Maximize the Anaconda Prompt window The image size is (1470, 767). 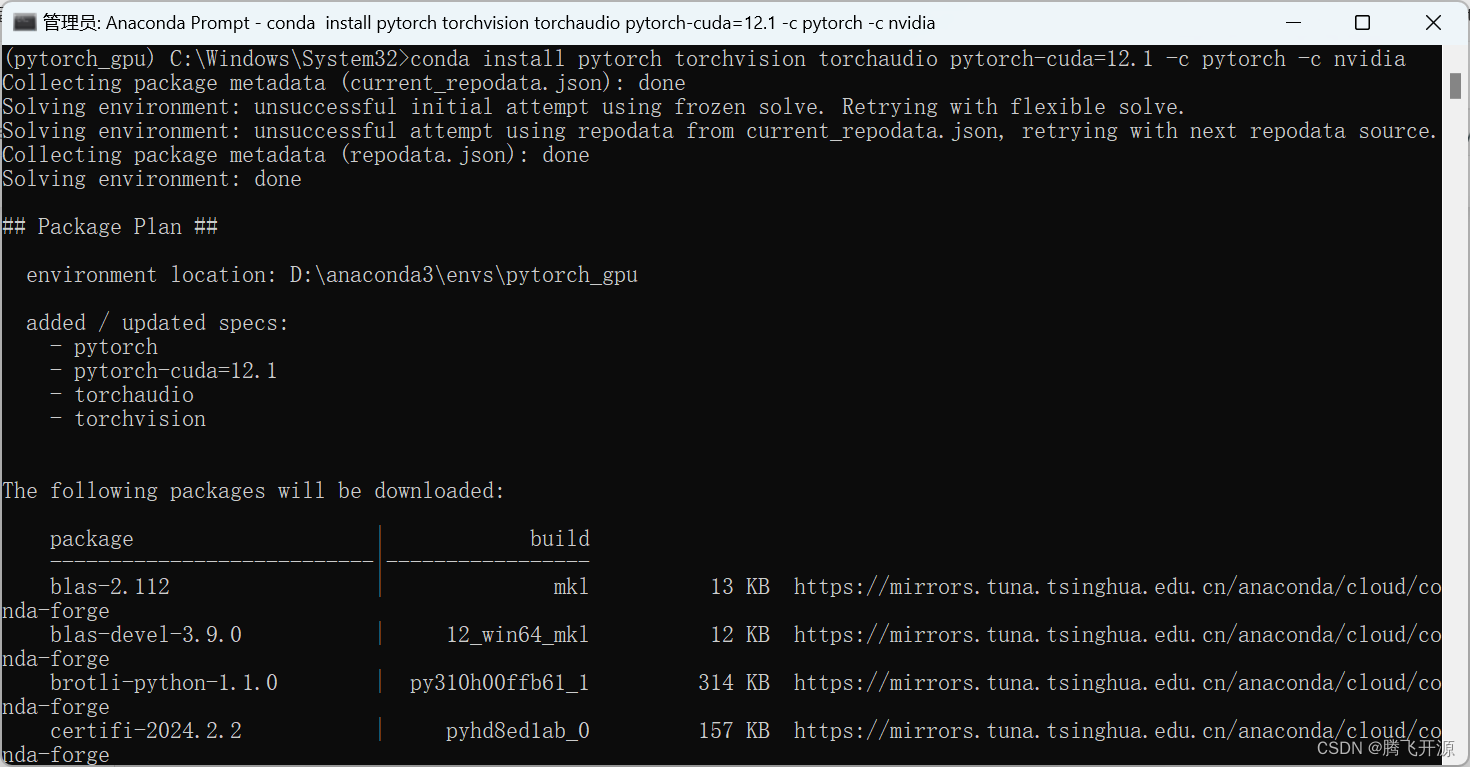point(1362,22)
